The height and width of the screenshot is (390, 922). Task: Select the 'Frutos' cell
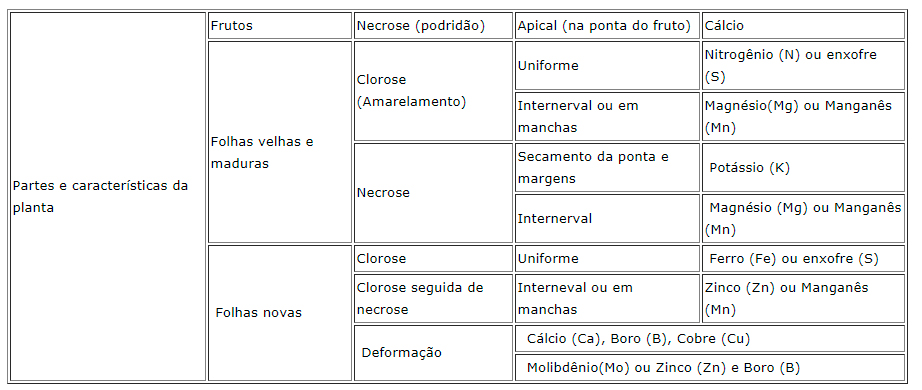pyautogui.click(x=280, y=26)
